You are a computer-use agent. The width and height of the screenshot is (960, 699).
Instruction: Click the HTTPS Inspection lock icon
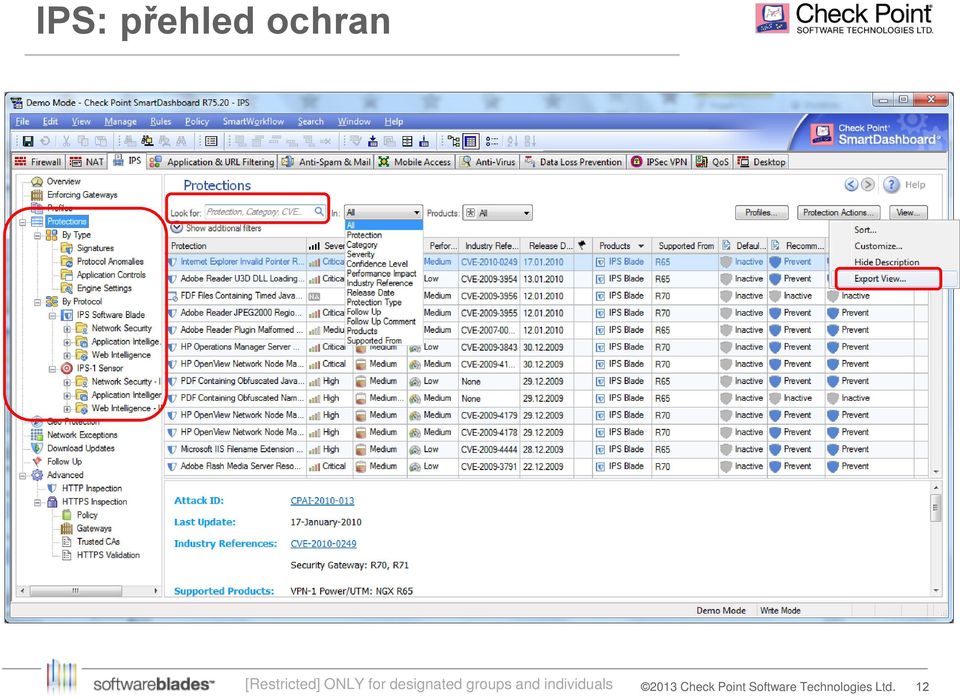click(52, 502)
